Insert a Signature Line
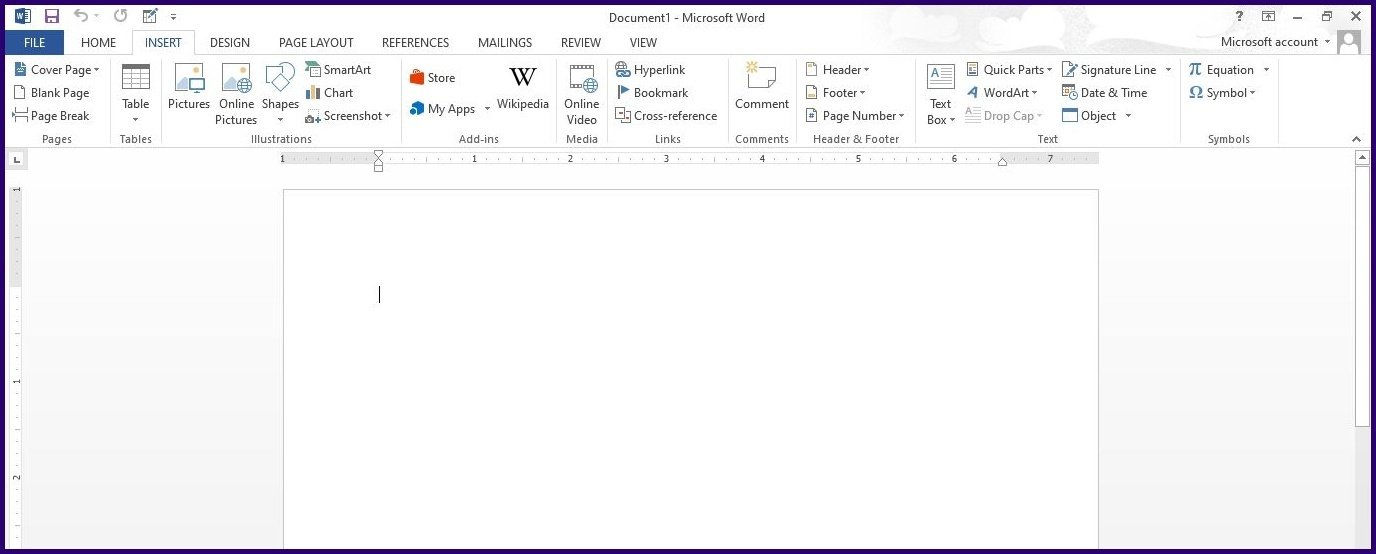Viewport: 1376px width, 554px height. [x=1109, y=70]
